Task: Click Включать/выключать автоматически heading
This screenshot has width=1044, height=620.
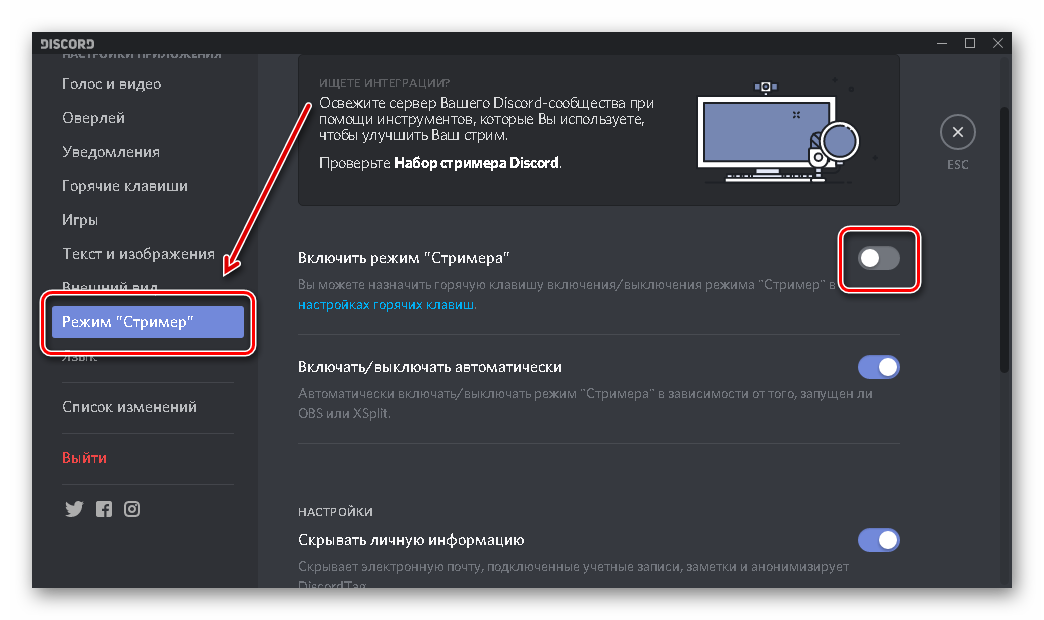Action: pyautogui.click(x=429, y=367)
